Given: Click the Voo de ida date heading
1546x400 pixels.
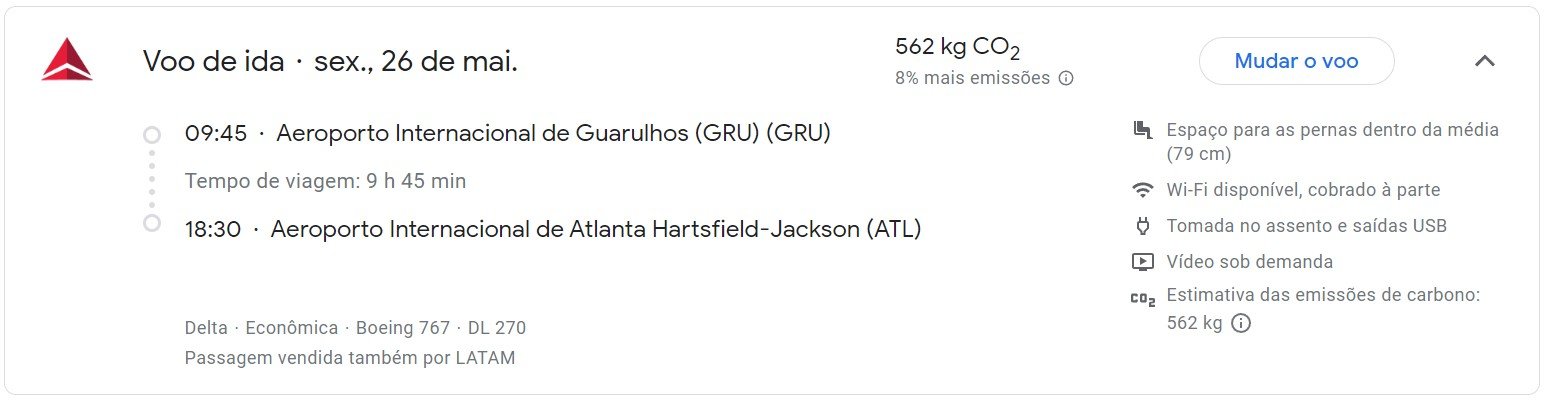Looking at the screenshot, I should (x=330, y=62).
